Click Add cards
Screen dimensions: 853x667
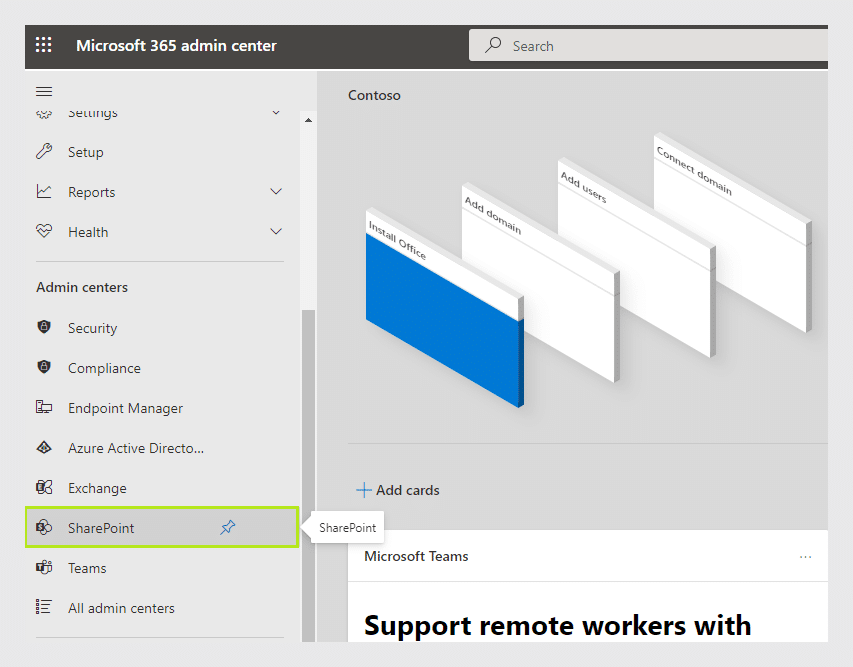pyautogui.click(x=398, y=490)
